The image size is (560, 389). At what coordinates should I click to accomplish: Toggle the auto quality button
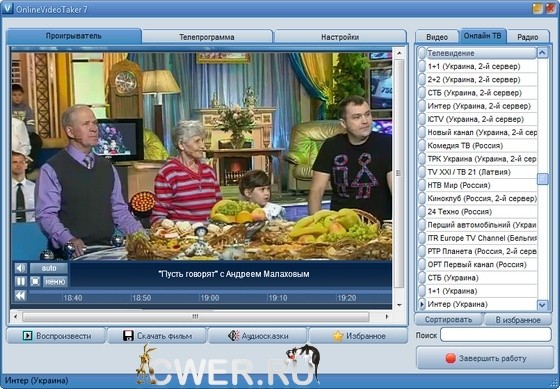49,268
